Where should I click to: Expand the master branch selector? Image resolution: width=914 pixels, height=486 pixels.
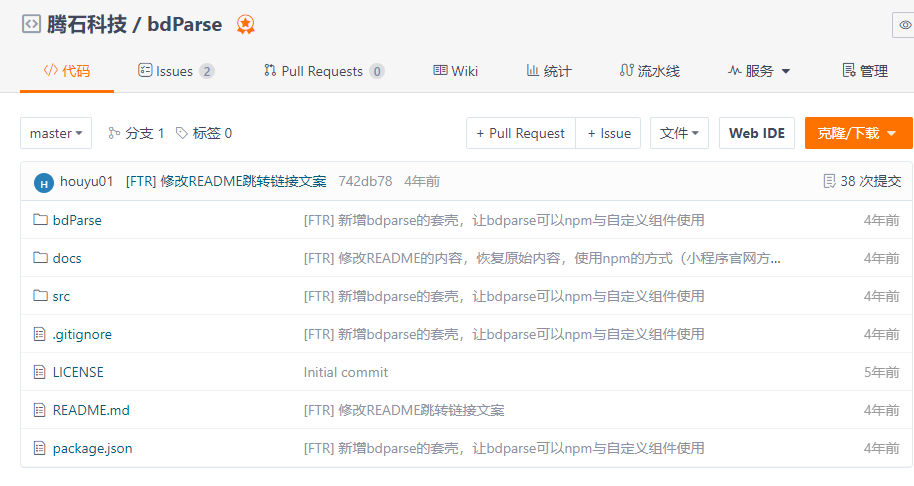tap(56, 133)
